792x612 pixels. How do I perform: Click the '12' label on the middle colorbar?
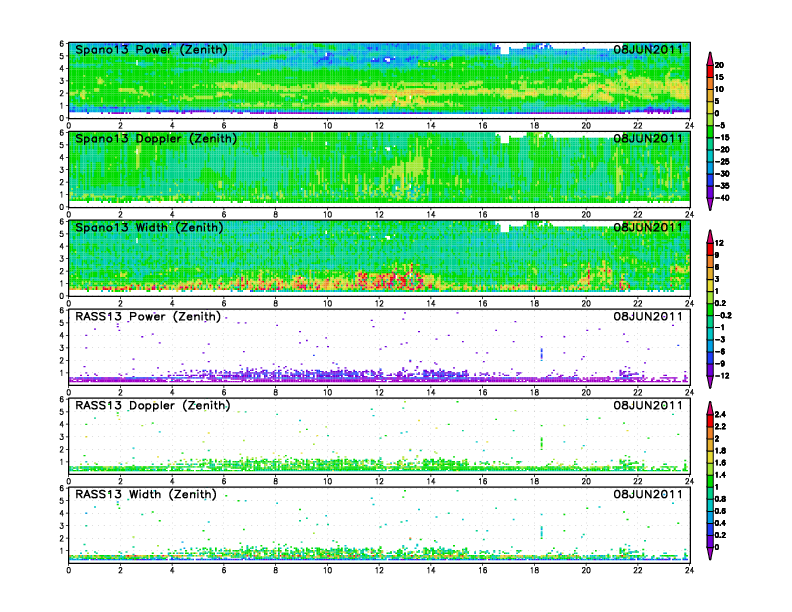point(719,243)
